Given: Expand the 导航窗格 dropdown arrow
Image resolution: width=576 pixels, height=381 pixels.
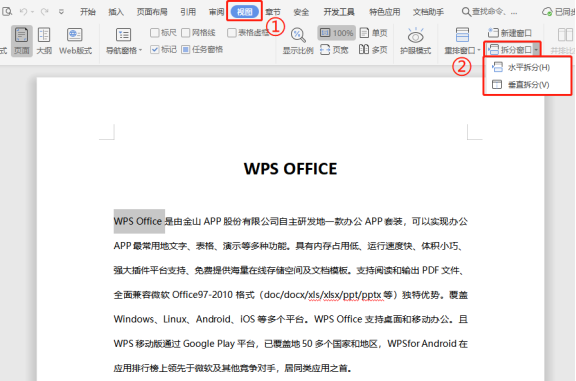Looking at the screenshot, I should coord(140,50).
